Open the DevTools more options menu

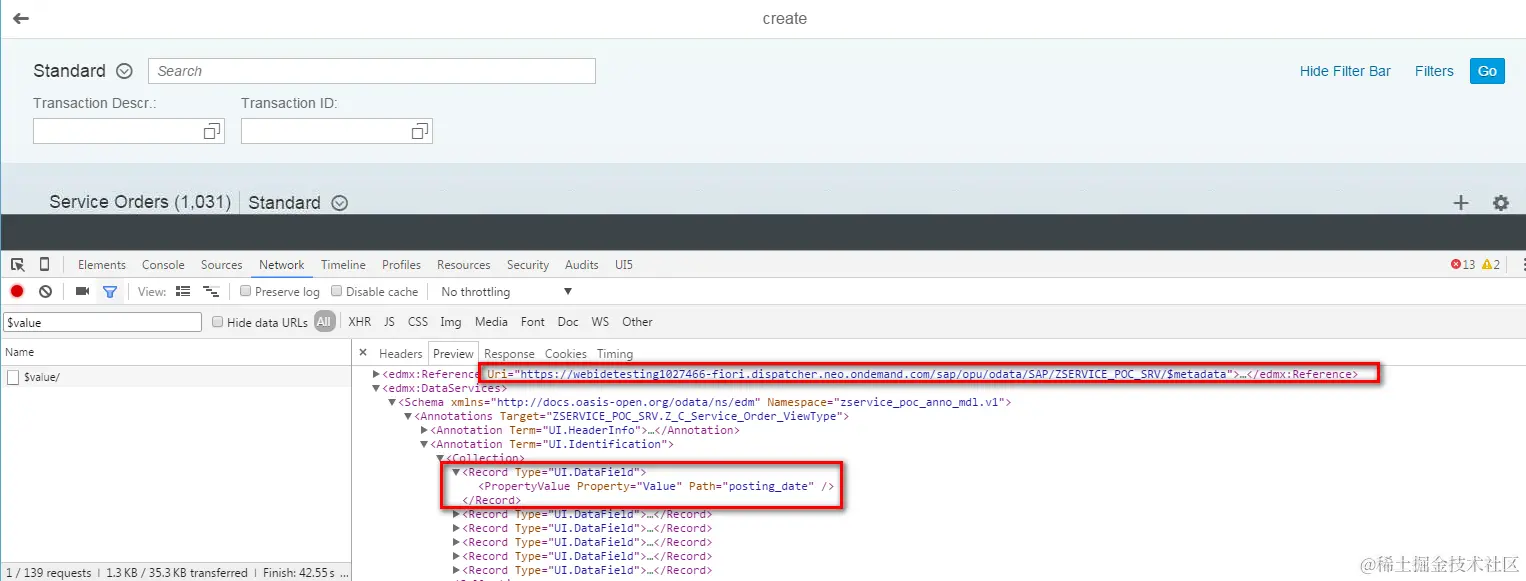[1523, 265]
